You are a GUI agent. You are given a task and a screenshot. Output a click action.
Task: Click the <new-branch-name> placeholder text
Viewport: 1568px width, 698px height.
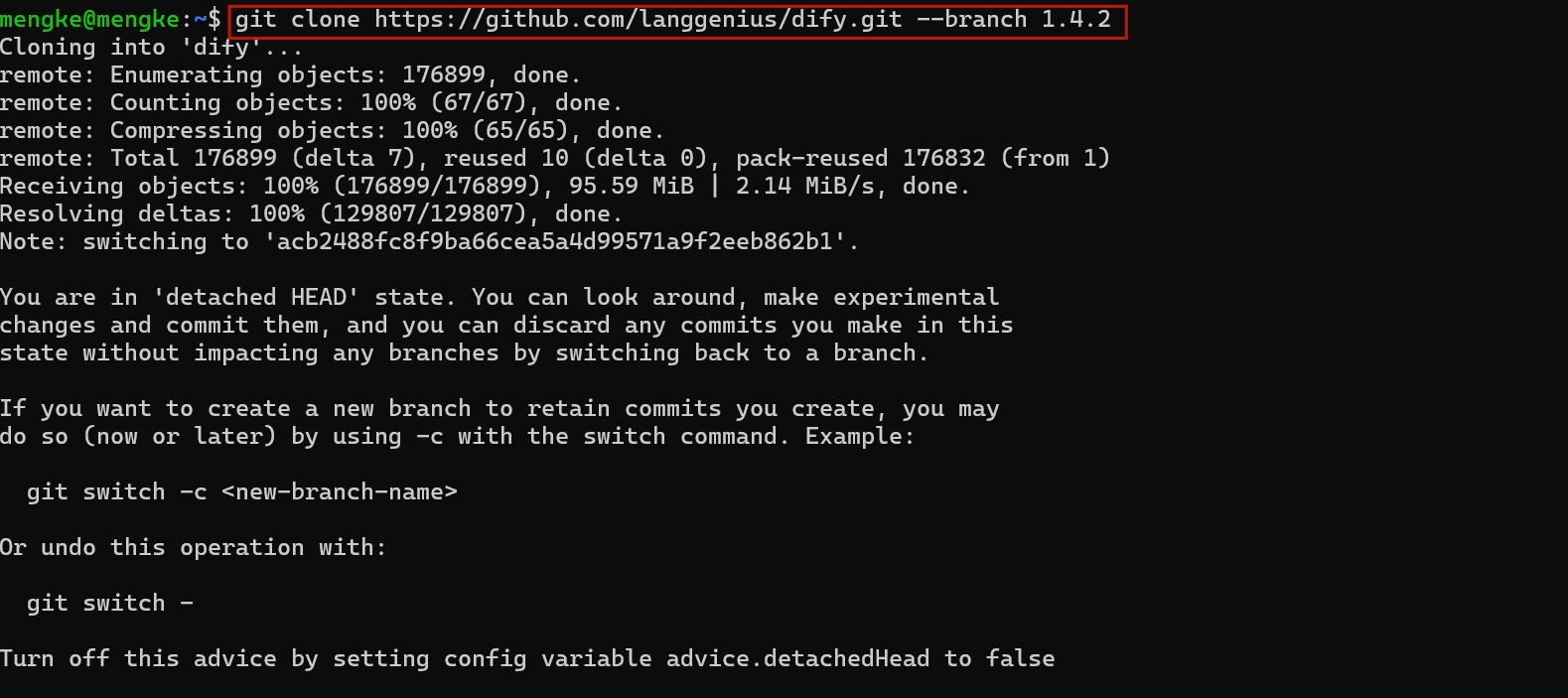[339, 492]
